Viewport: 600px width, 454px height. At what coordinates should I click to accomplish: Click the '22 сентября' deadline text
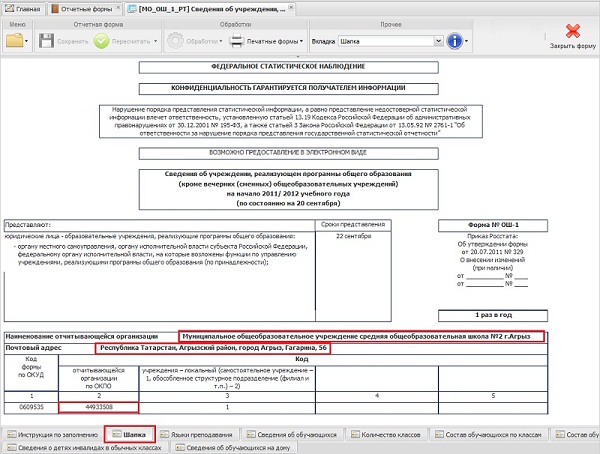[354, 236]
